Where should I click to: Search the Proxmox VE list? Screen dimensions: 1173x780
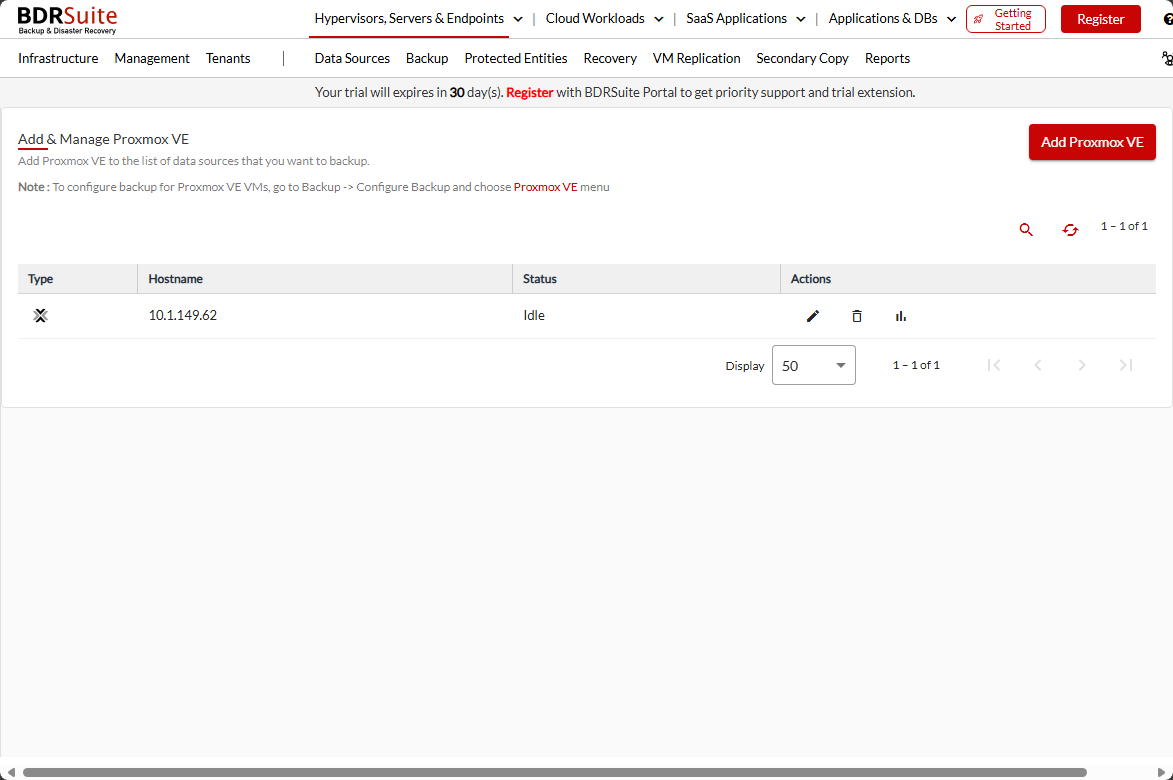1025,229
